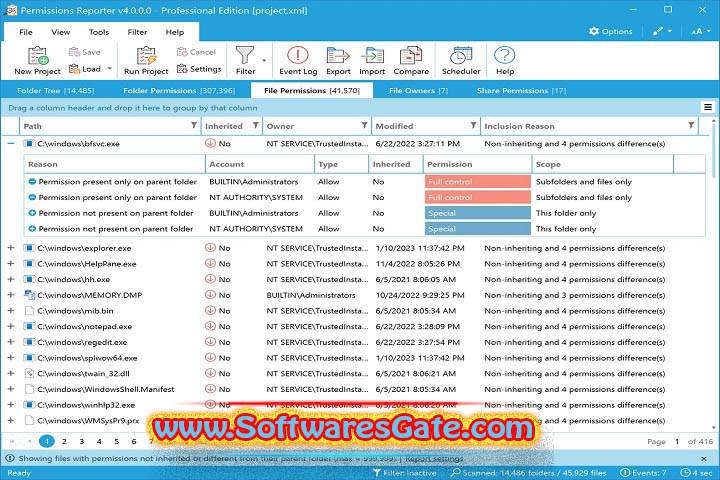Filter the Modified column
This screenshot has height=480, width=720.
473,125
